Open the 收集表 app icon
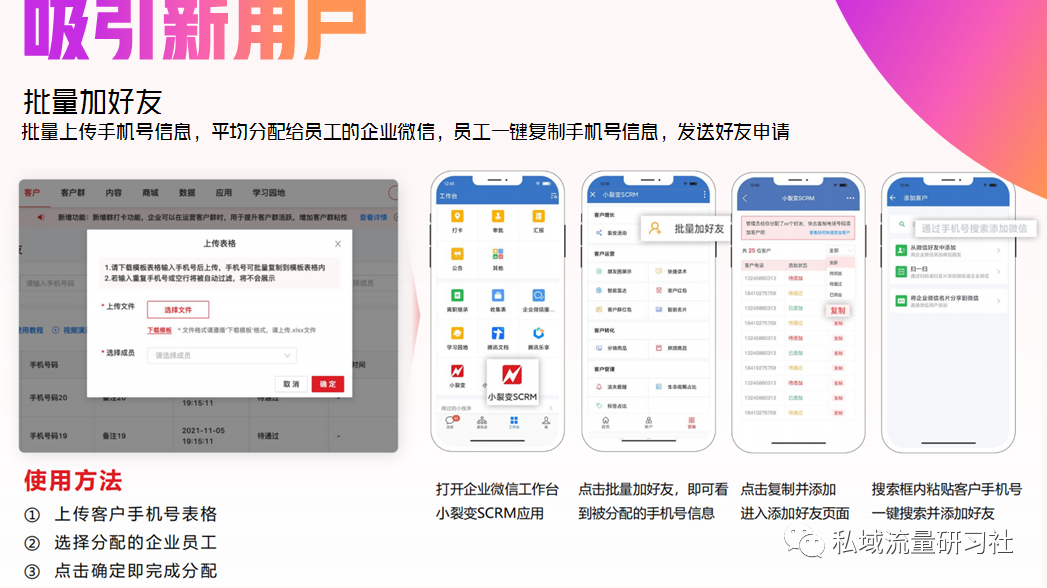The width and height of the screenshot is (1047, 588). point(498,296)
